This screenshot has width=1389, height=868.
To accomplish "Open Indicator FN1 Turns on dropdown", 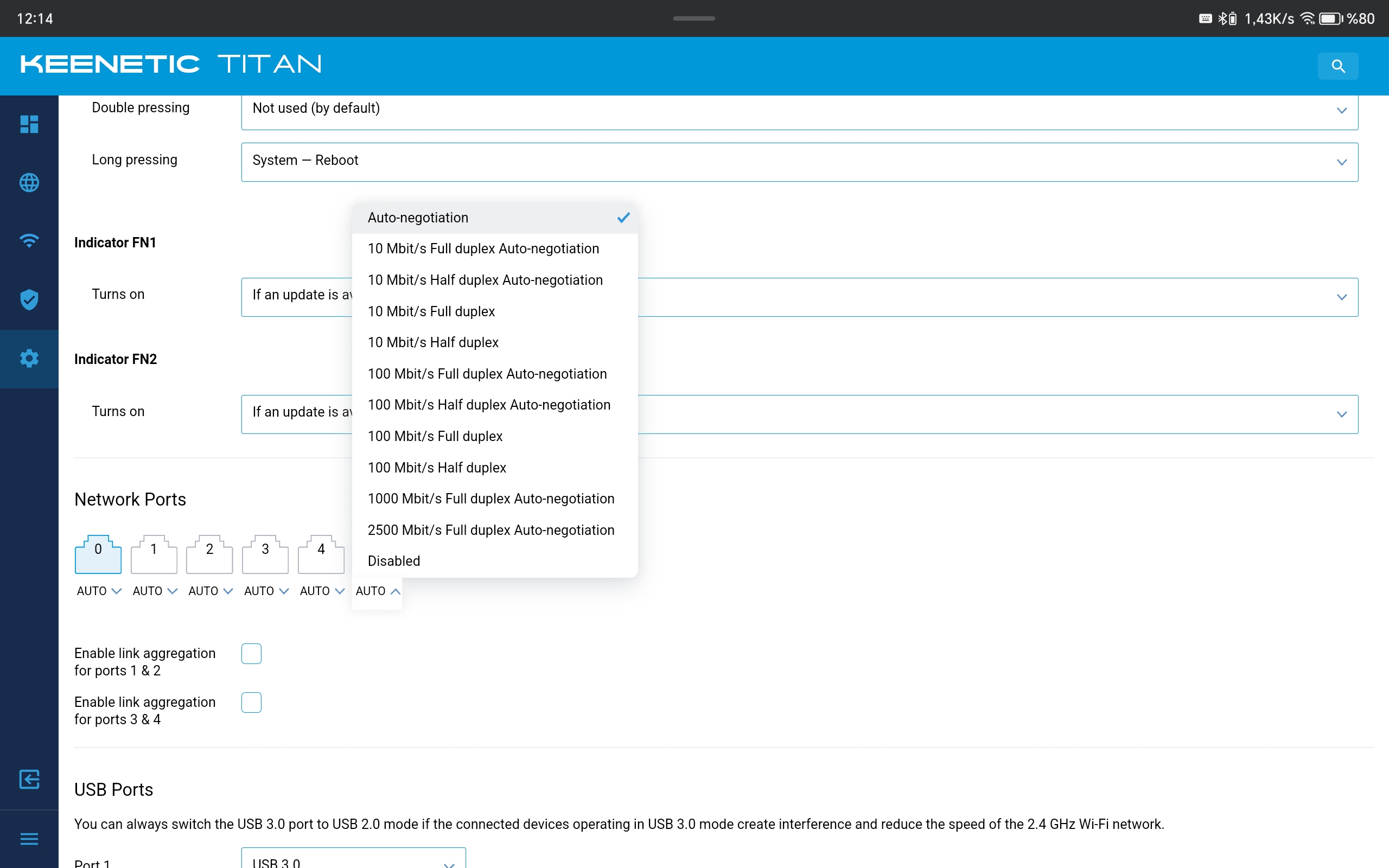I will [800, 297].
